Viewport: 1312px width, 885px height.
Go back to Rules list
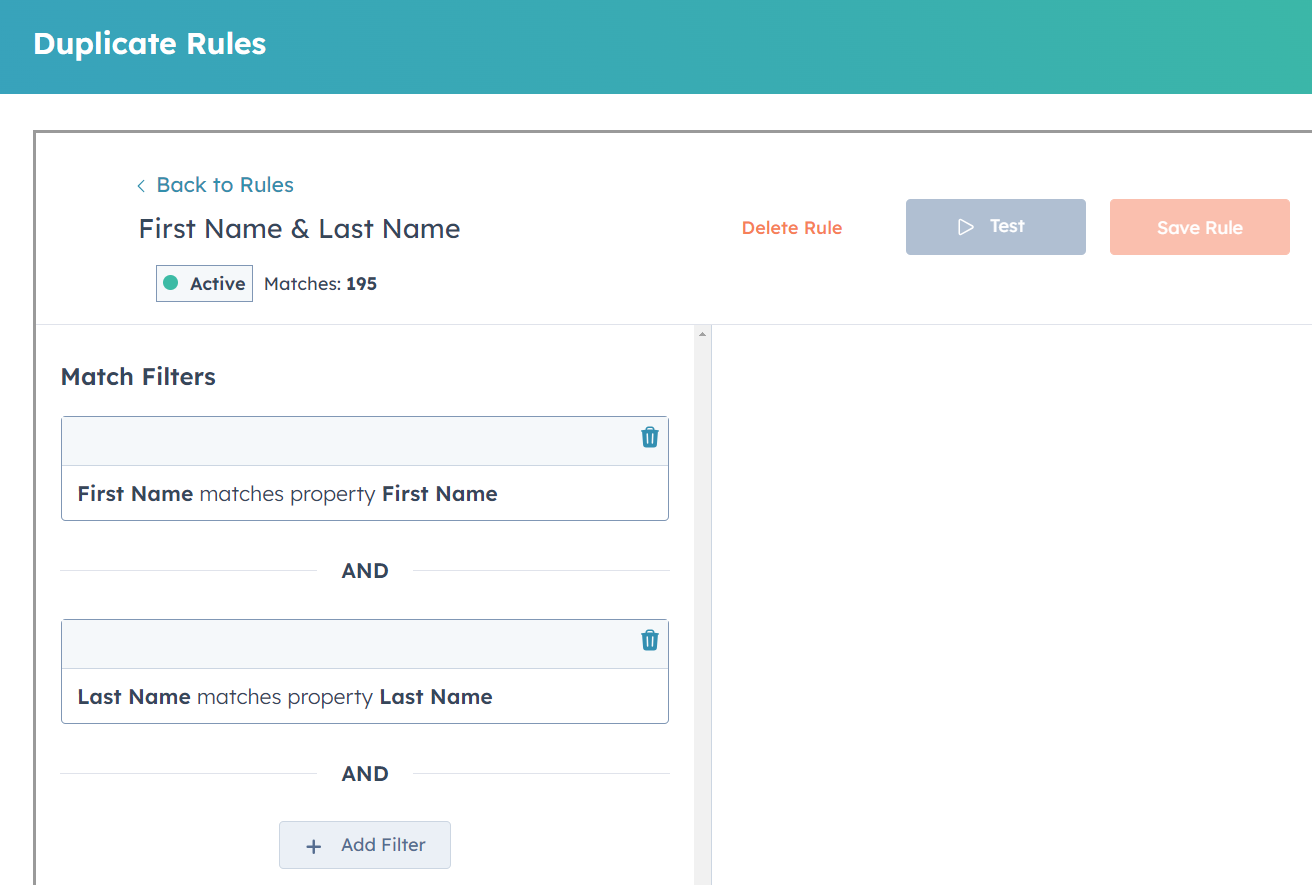tap(224, 185)
